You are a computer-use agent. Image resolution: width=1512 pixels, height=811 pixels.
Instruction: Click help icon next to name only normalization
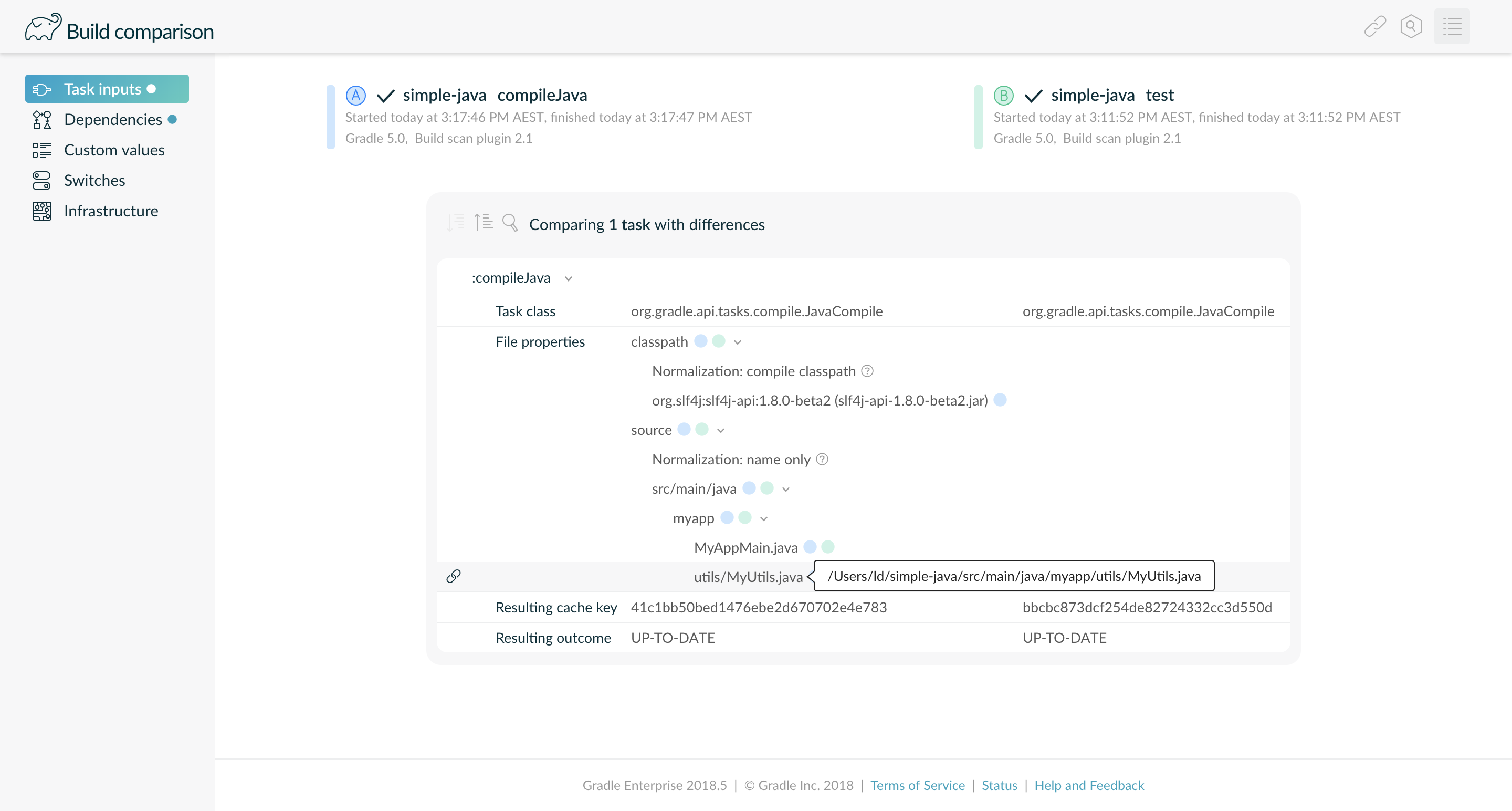click(822, 459)
